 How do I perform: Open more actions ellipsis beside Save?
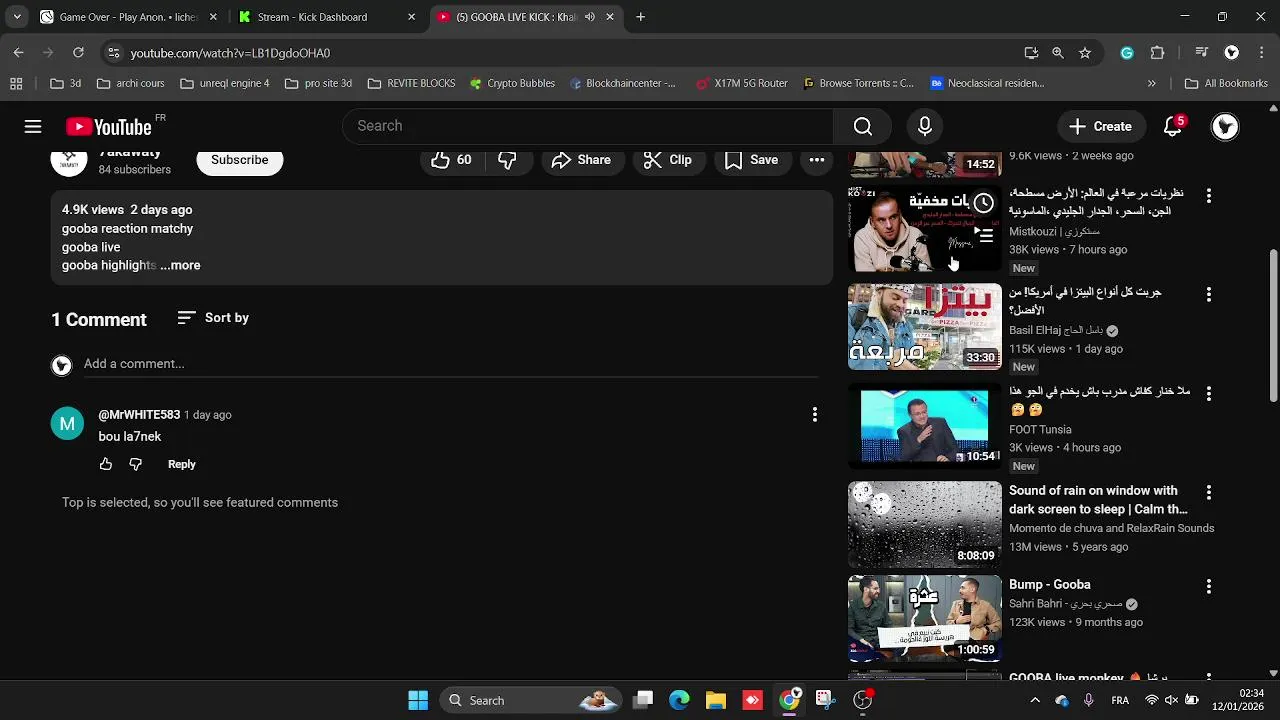(817, 160)
